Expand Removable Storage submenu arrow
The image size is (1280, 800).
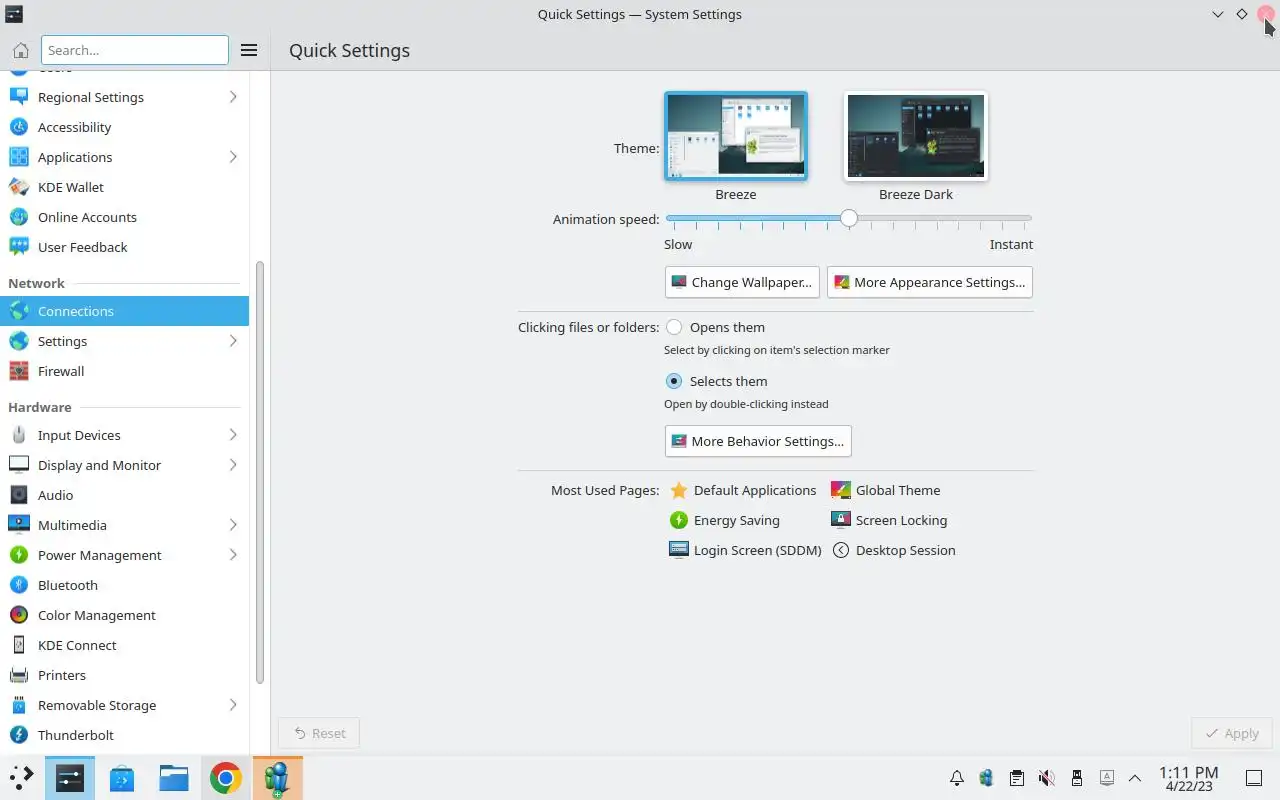[233, 705]
